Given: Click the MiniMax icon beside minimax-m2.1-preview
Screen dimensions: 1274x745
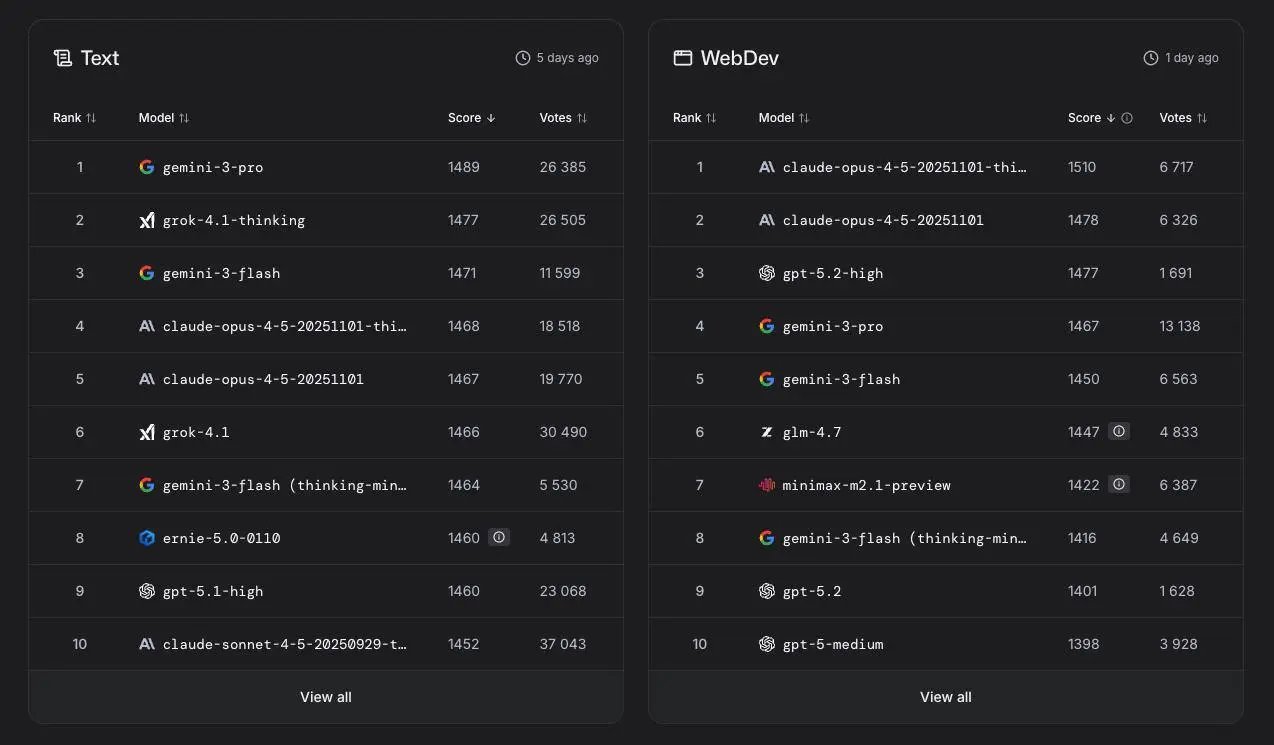Looking at the screenshot, I should 767,485.
